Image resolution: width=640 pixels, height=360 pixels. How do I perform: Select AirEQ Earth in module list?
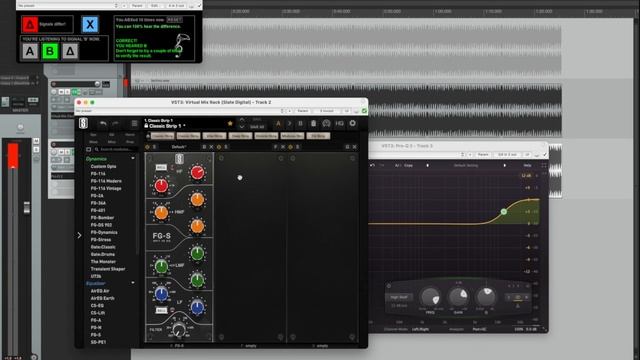coord(102,298)
